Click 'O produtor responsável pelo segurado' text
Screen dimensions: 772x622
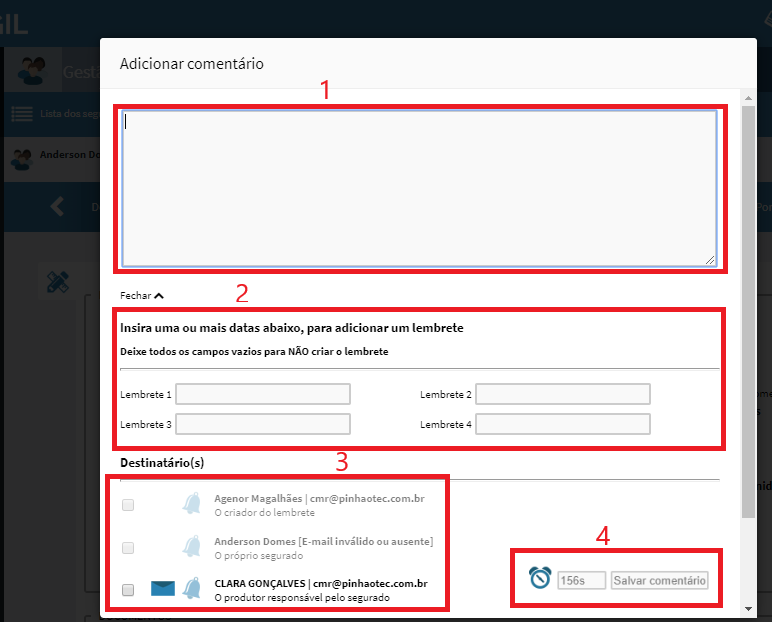(302, 597)
